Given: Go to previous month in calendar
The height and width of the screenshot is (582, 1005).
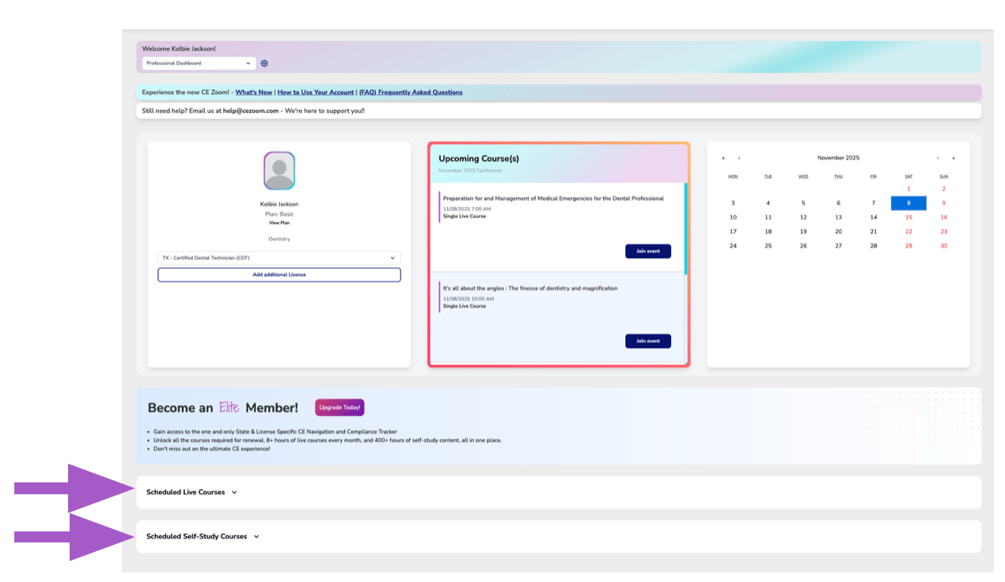Looking at the screenshot, I should pos(739,158).
